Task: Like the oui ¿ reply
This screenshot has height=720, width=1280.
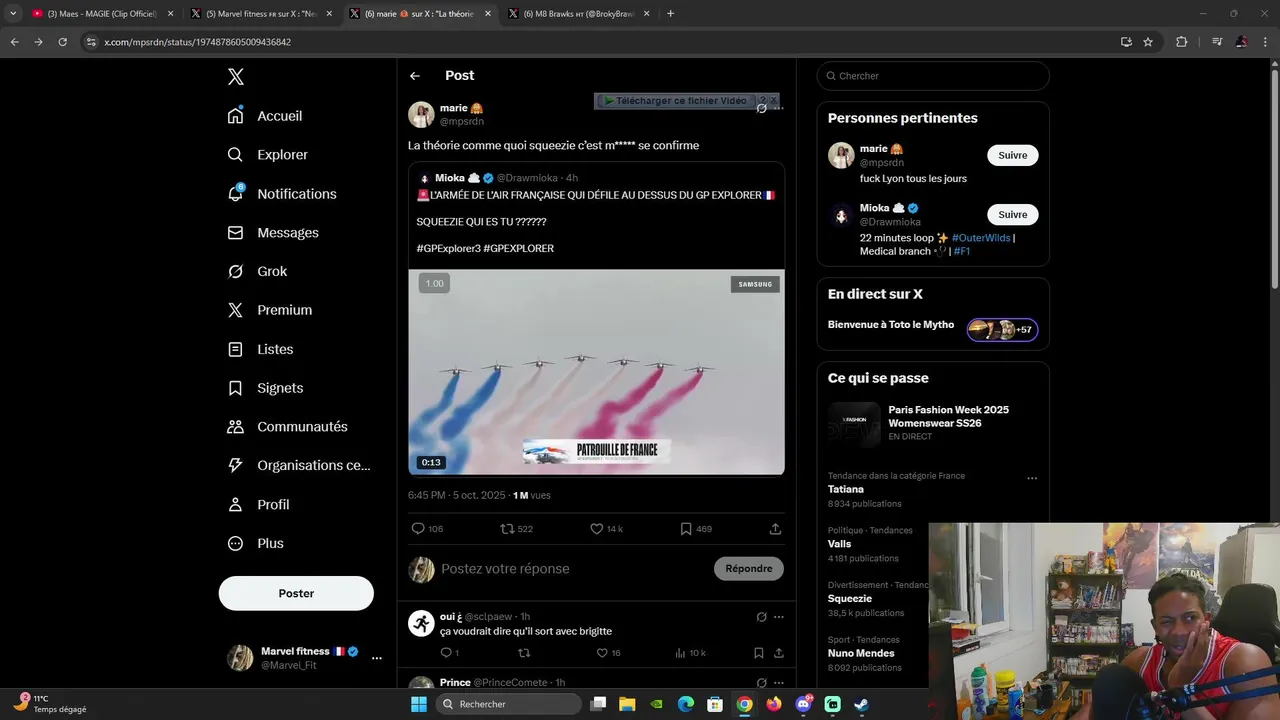Action: coord(608,653)
